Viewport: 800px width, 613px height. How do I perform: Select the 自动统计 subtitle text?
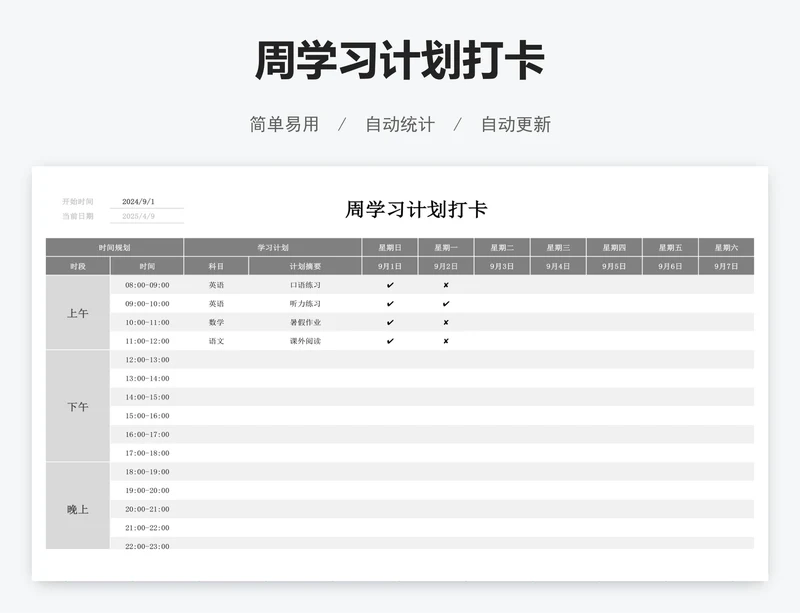click(400, 124)
